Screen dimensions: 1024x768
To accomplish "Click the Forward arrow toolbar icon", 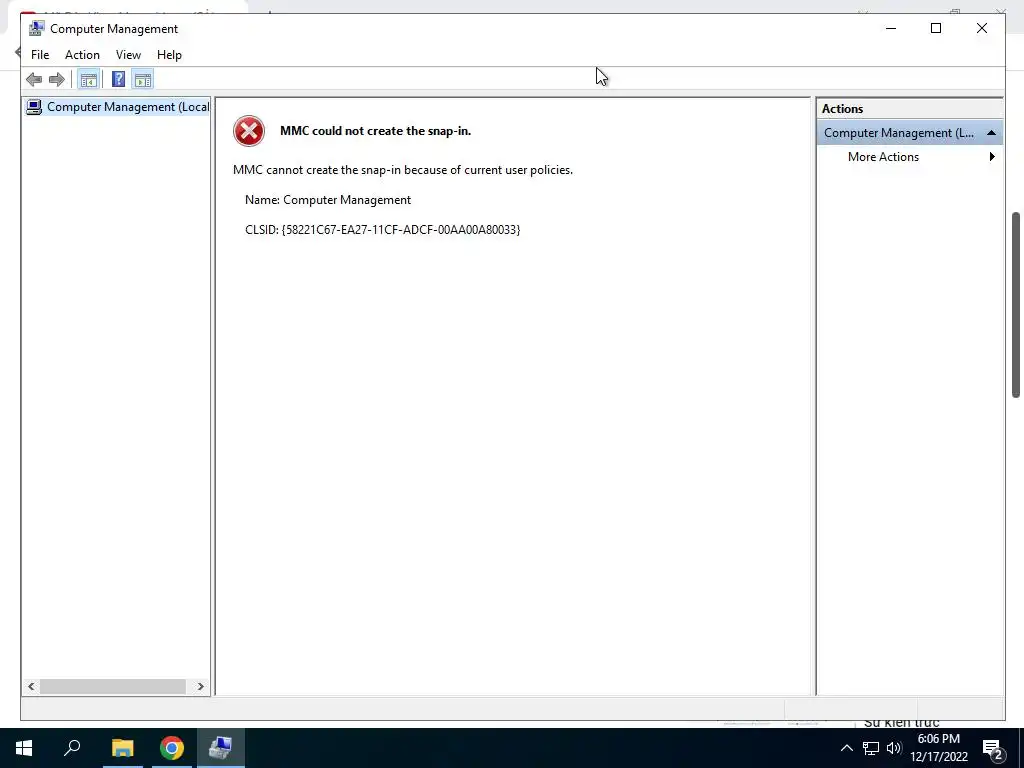I will coord(57,80).
